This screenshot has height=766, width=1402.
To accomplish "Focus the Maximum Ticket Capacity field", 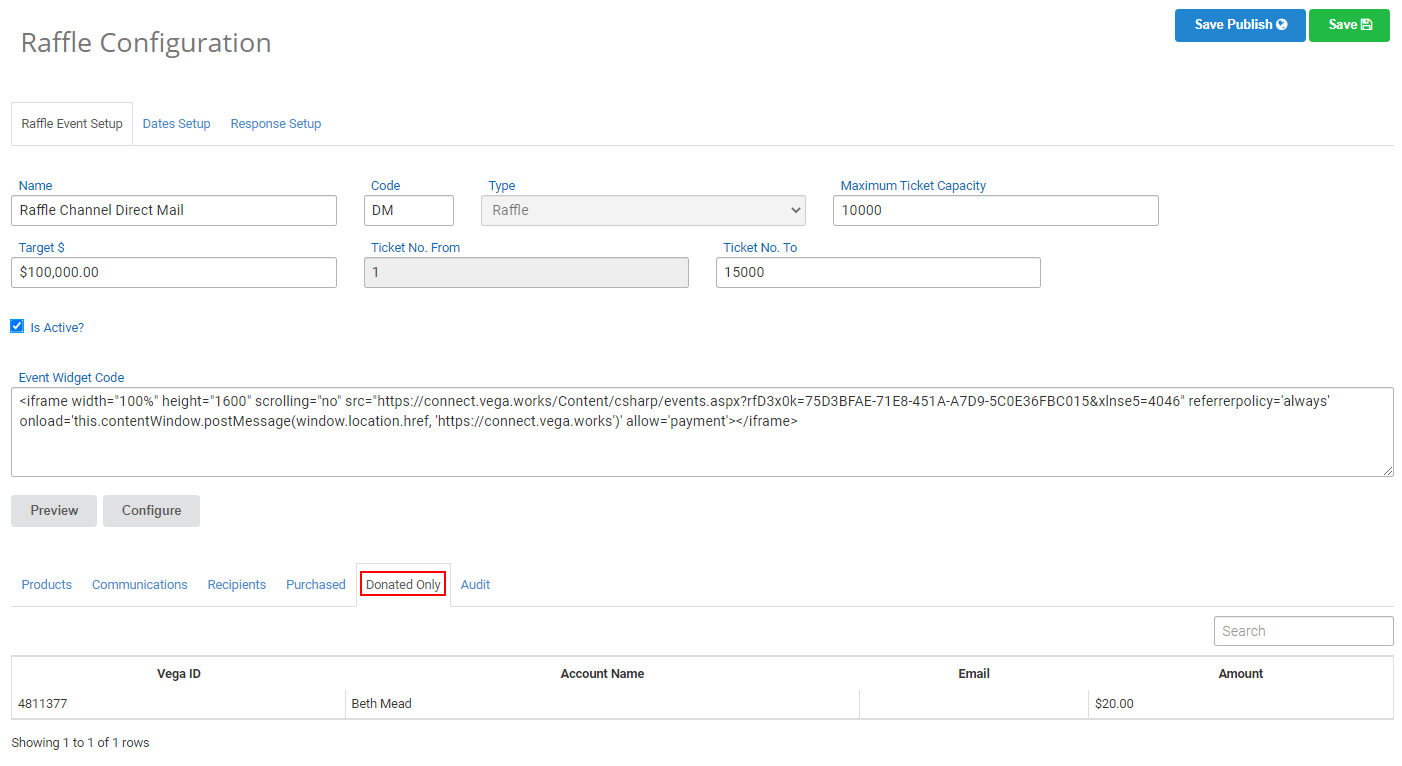I will click(996, 210).
